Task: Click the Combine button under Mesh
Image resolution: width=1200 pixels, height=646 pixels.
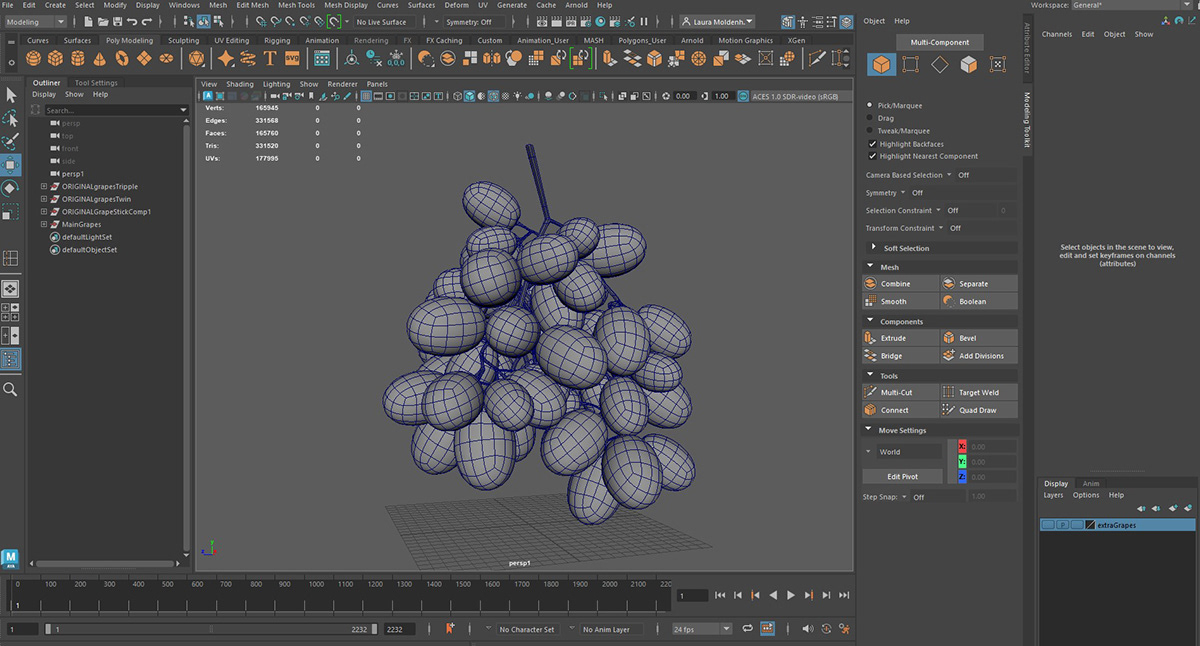Action: click(x=900, y=283)
